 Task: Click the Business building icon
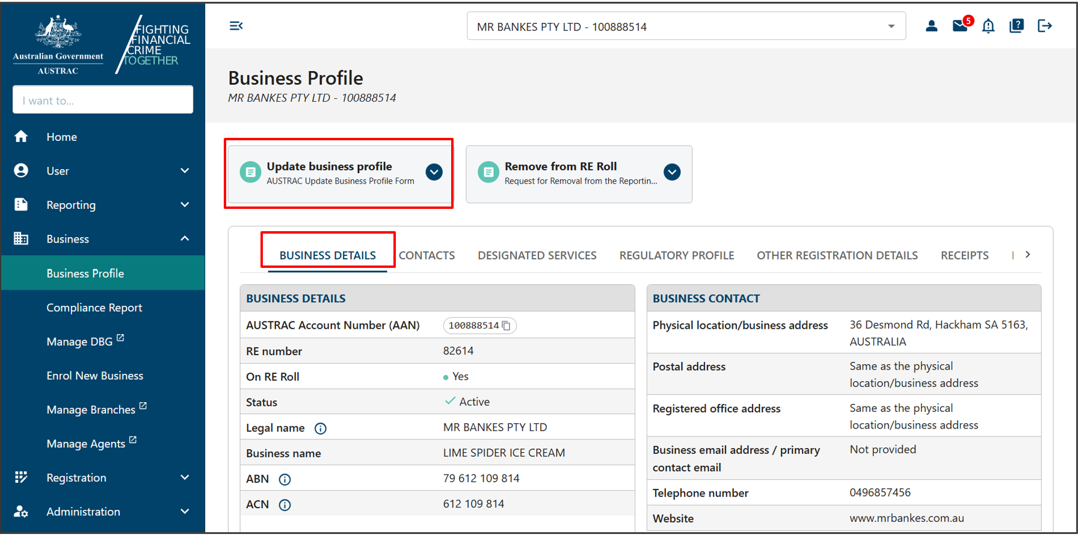point(21,239)
